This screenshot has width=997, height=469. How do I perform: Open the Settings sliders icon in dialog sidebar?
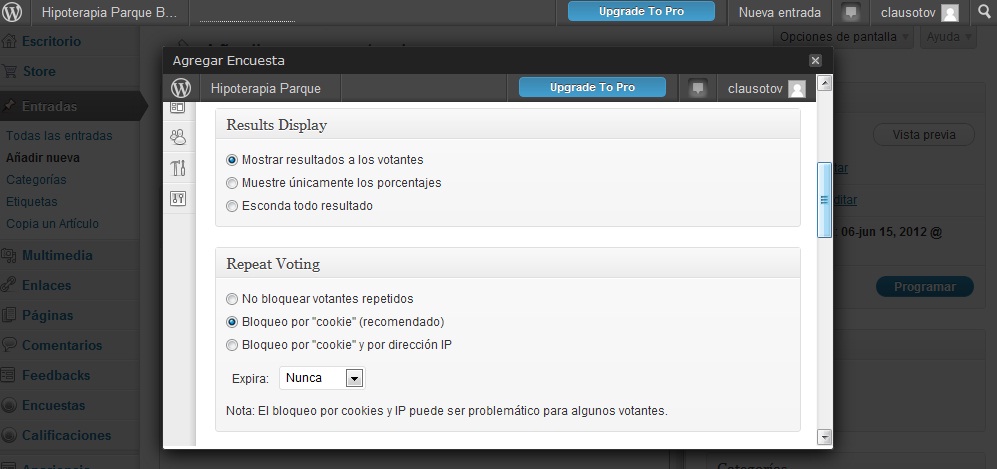[x=178, y=198]
